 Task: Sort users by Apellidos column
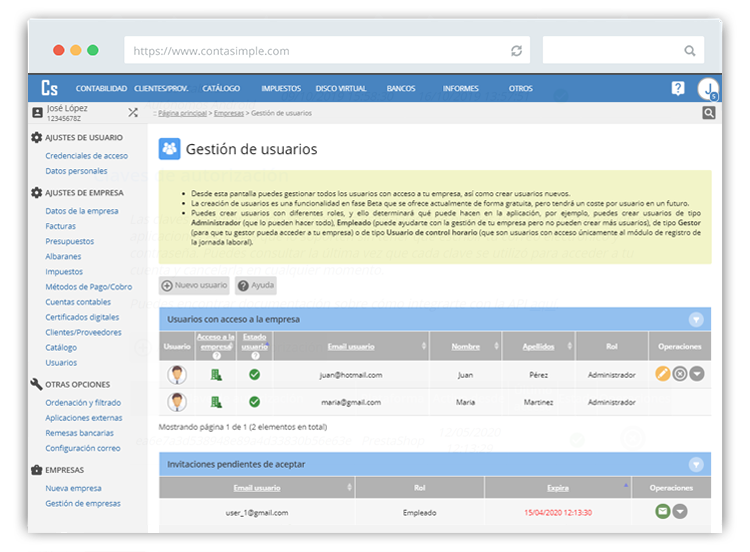pyautogui.click(x=538, y=346)
